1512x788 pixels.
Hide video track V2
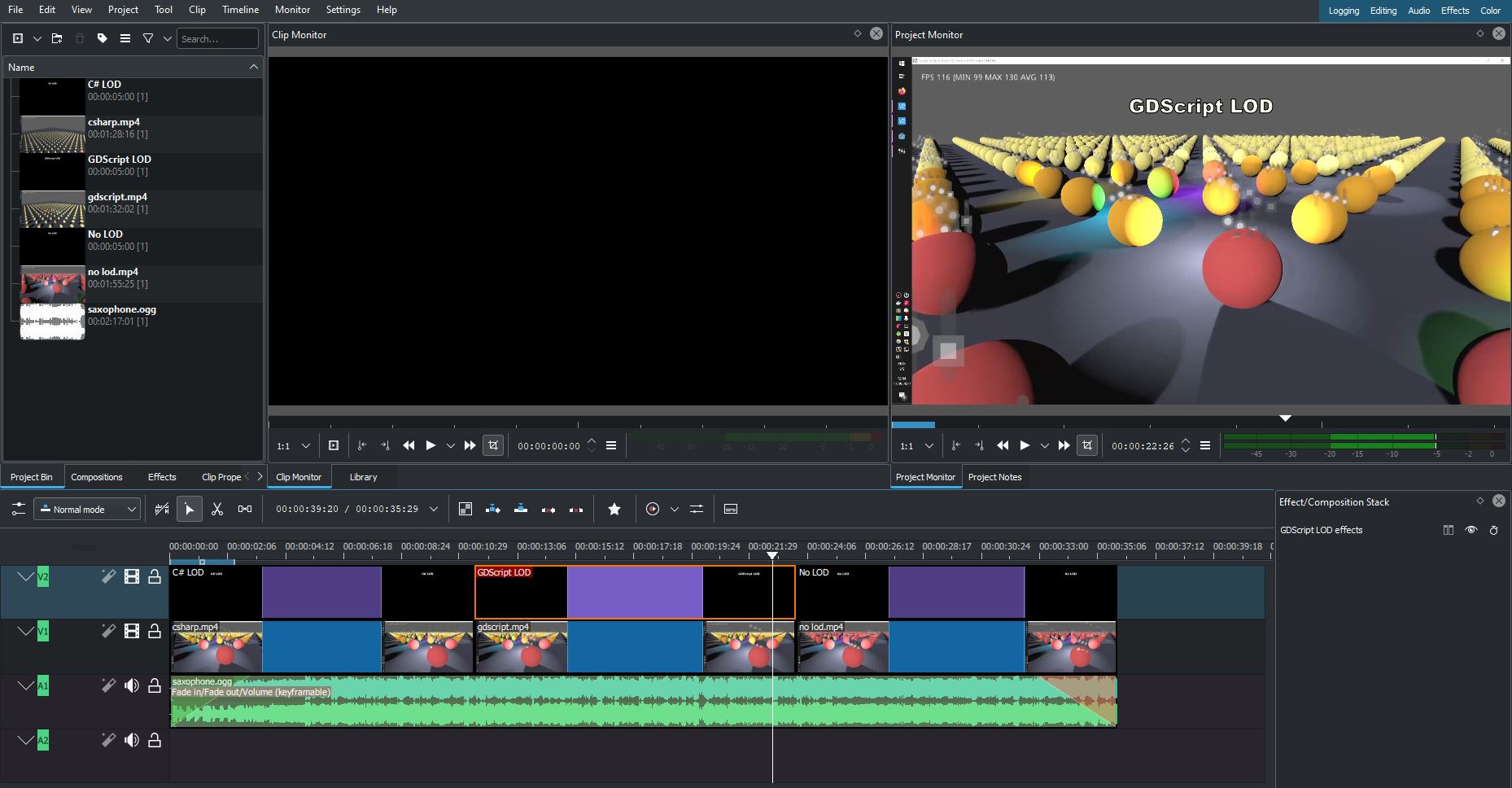click(131, 576)
